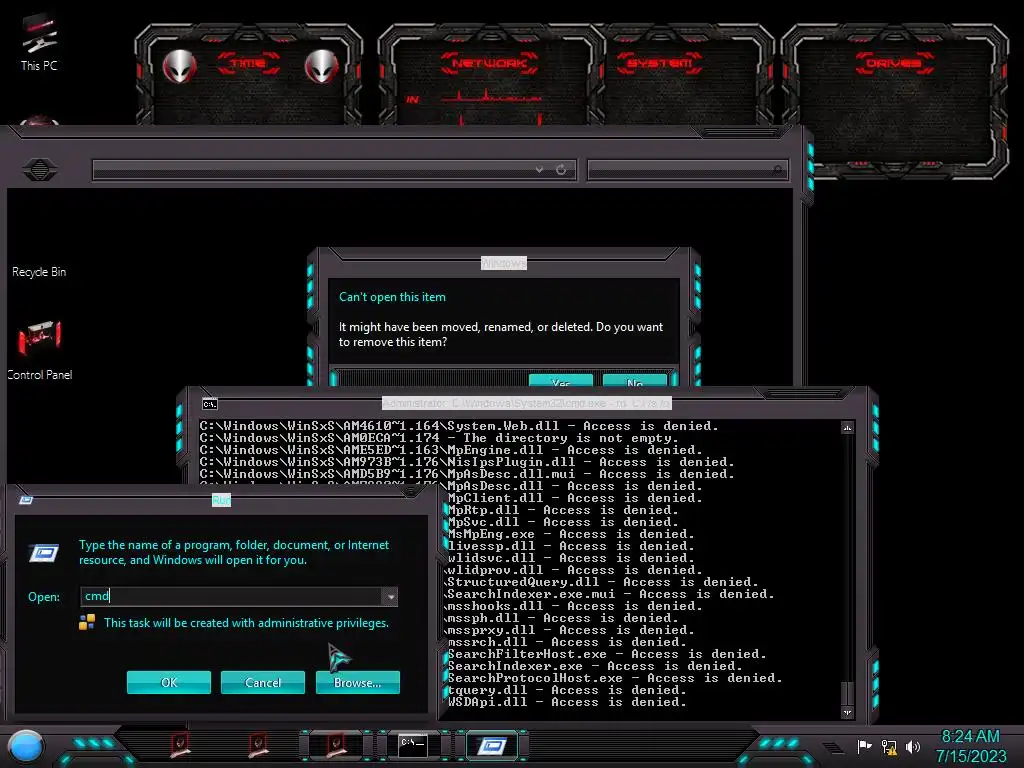Click the Start orb button
The height and width of the screenshot is (768, 1024).
[26, 746]
